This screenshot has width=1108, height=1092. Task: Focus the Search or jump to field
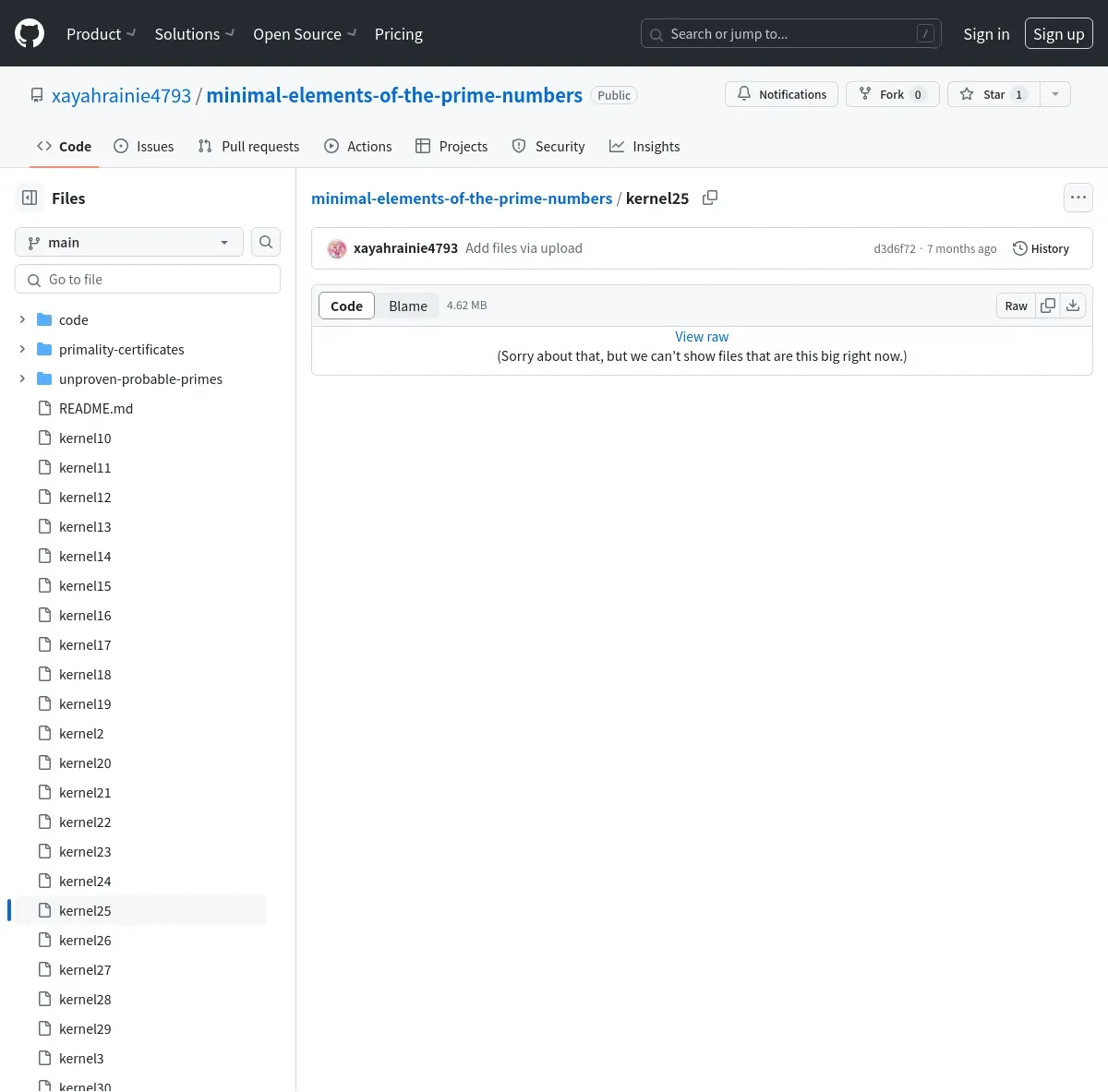pos(791,34)
